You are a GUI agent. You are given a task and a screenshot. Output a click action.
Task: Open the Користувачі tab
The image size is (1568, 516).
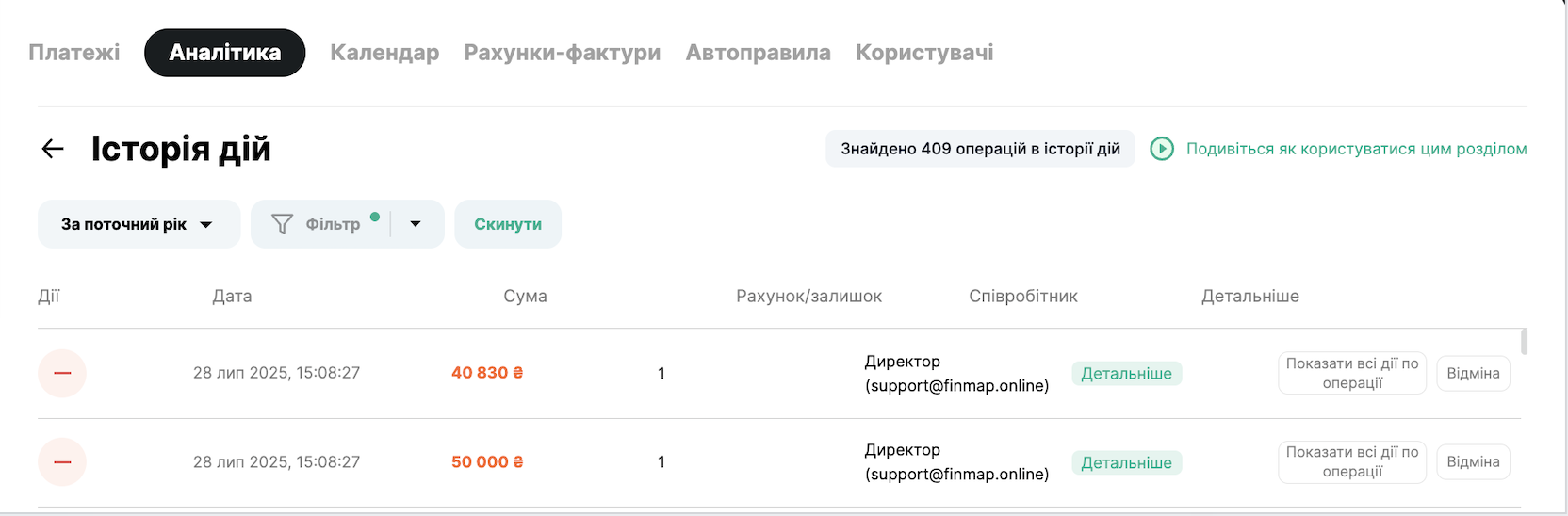[924, 53]
